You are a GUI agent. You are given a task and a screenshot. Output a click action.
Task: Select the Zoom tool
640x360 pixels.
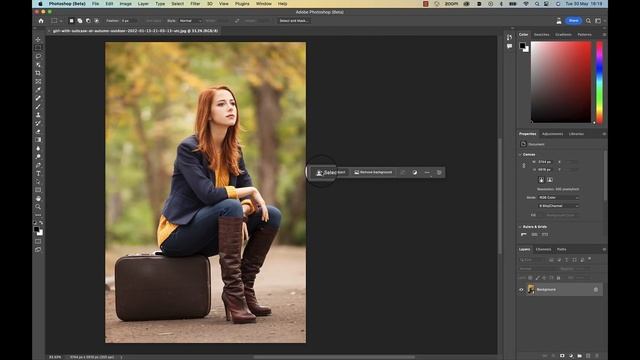pos(38,207)
